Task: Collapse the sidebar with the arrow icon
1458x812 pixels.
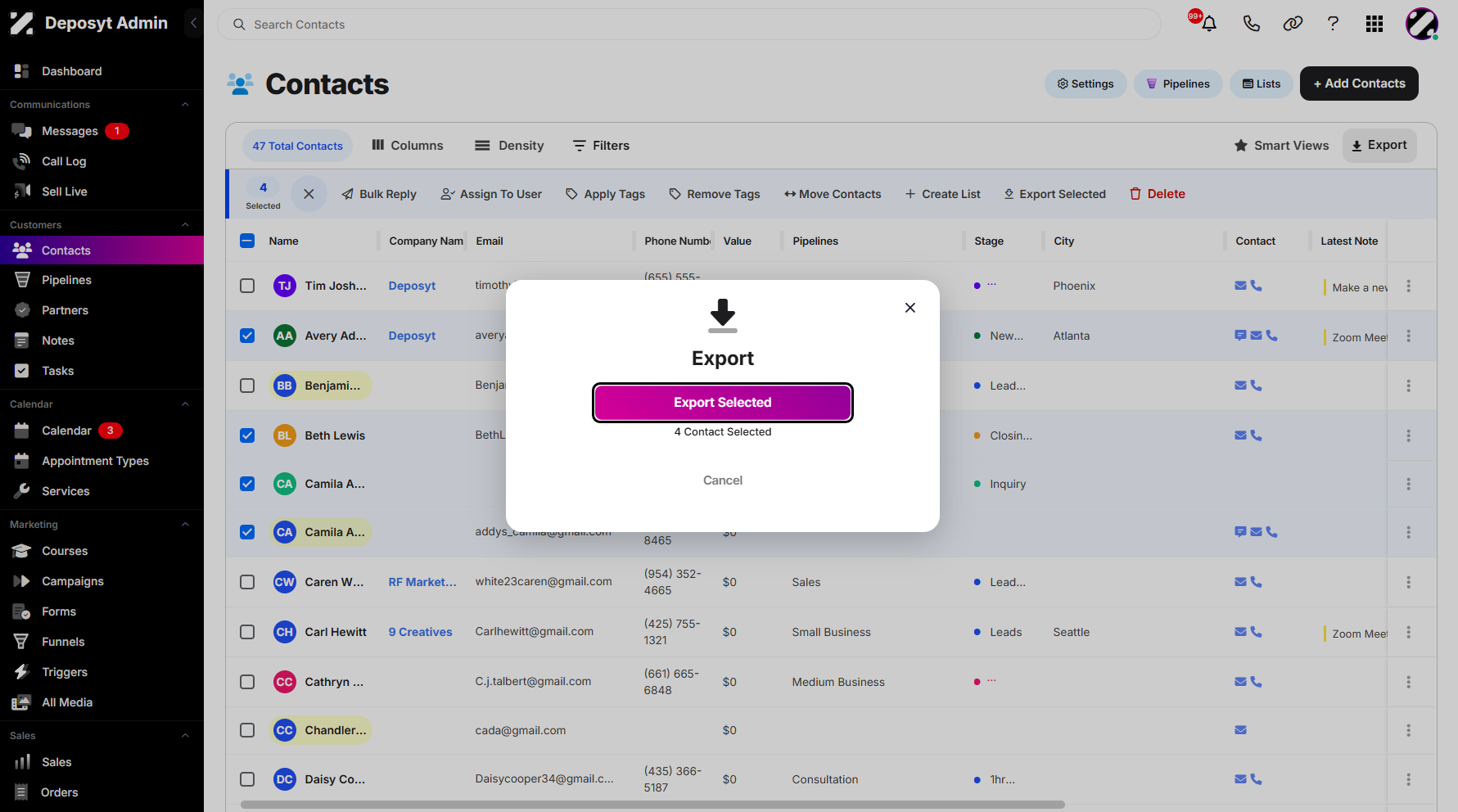Action: (x=193, y=23)
